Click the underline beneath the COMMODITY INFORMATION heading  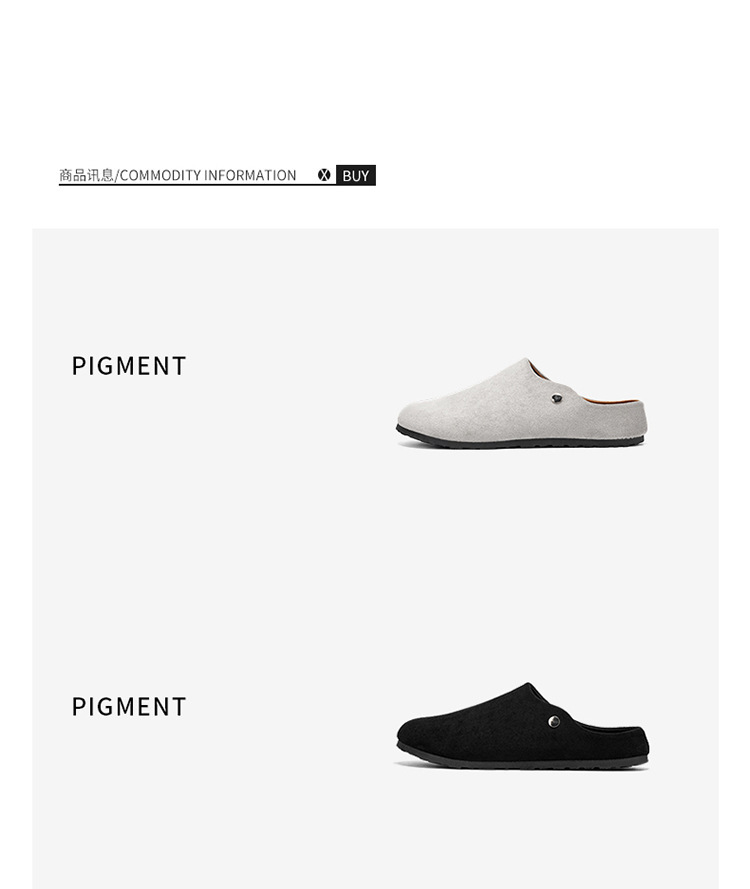(197, 184)
